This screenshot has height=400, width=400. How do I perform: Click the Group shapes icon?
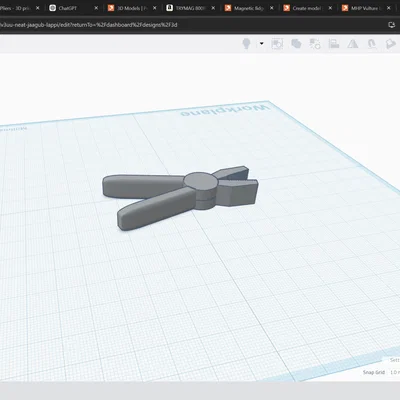[277, 44]
